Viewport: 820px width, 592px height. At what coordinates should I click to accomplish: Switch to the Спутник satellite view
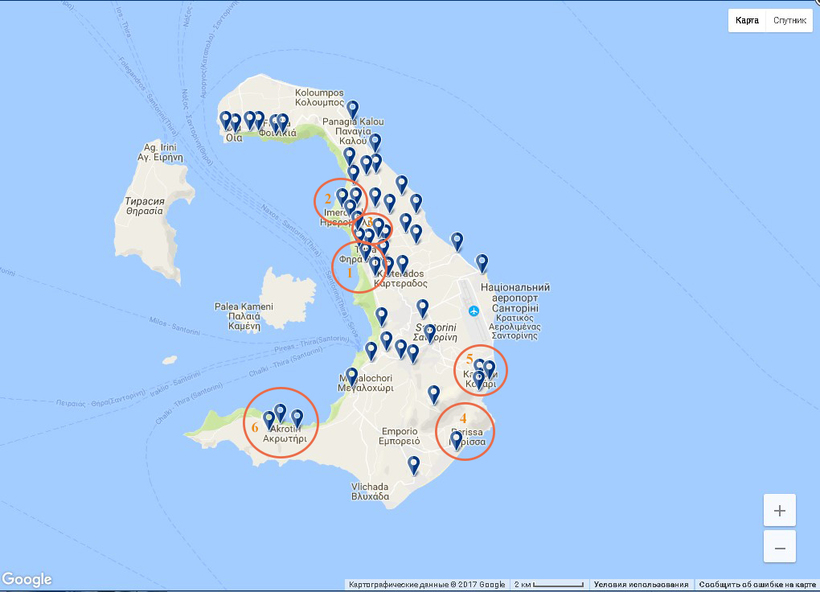point(789,20)
